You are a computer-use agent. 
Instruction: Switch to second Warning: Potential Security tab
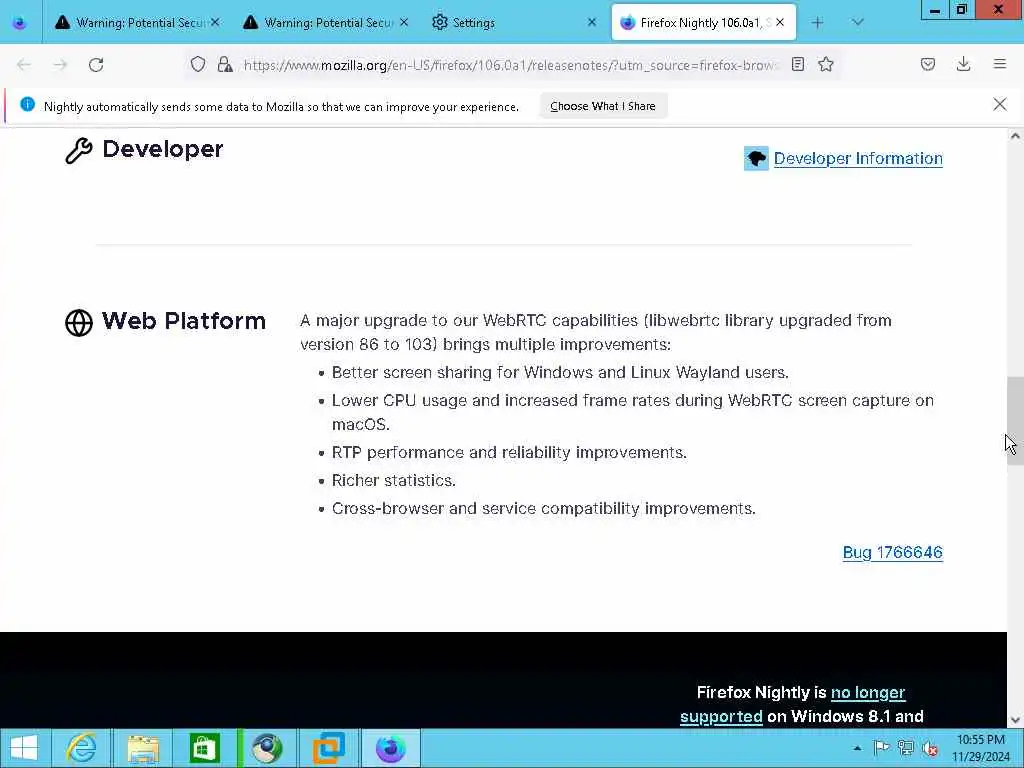pyautogui.click(x=327, y=23)
